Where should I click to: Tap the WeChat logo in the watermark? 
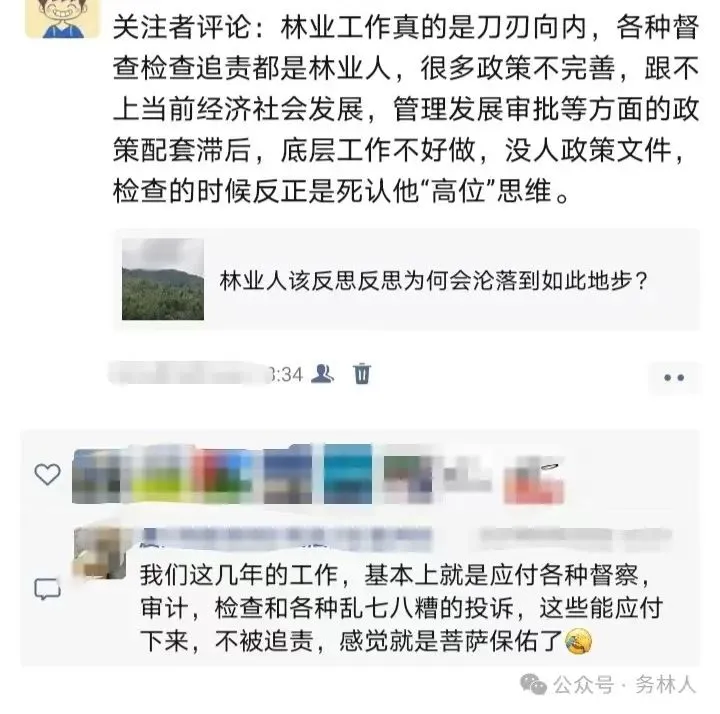click(x=533, y=685)
